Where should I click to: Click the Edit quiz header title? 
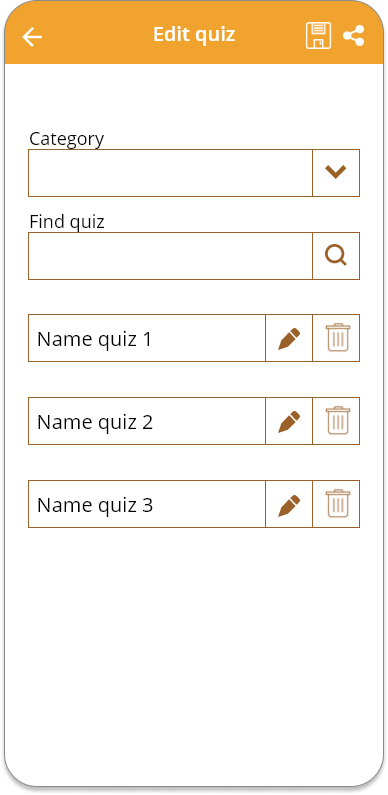(x=194, y=35)
